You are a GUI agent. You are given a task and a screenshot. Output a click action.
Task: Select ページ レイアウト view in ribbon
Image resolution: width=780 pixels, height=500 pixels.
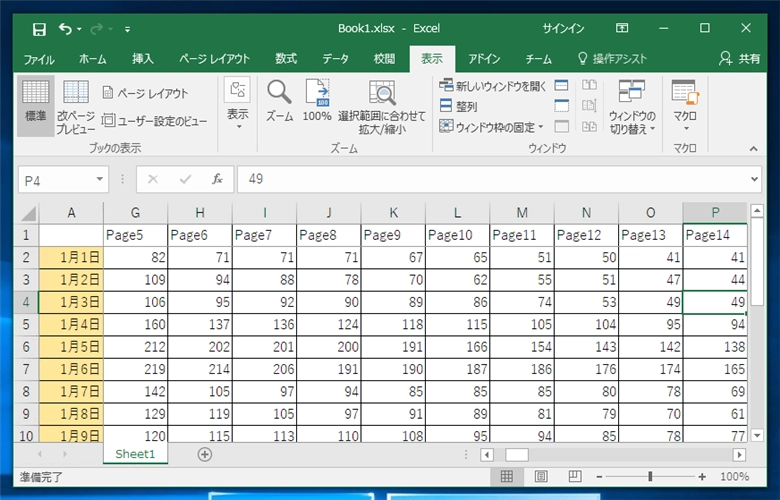(145, 93)
